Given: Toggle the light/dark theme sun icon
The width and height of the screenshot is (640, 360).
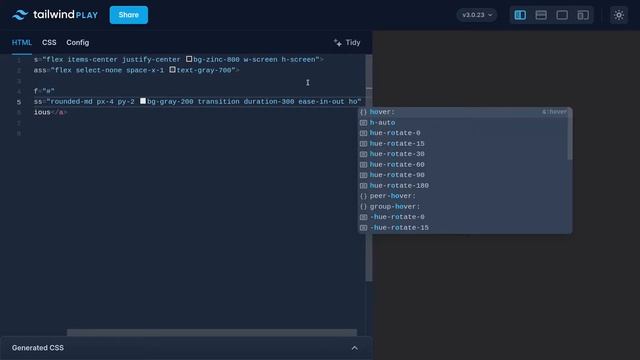Looking at the screenshot, I should point(619,15).
